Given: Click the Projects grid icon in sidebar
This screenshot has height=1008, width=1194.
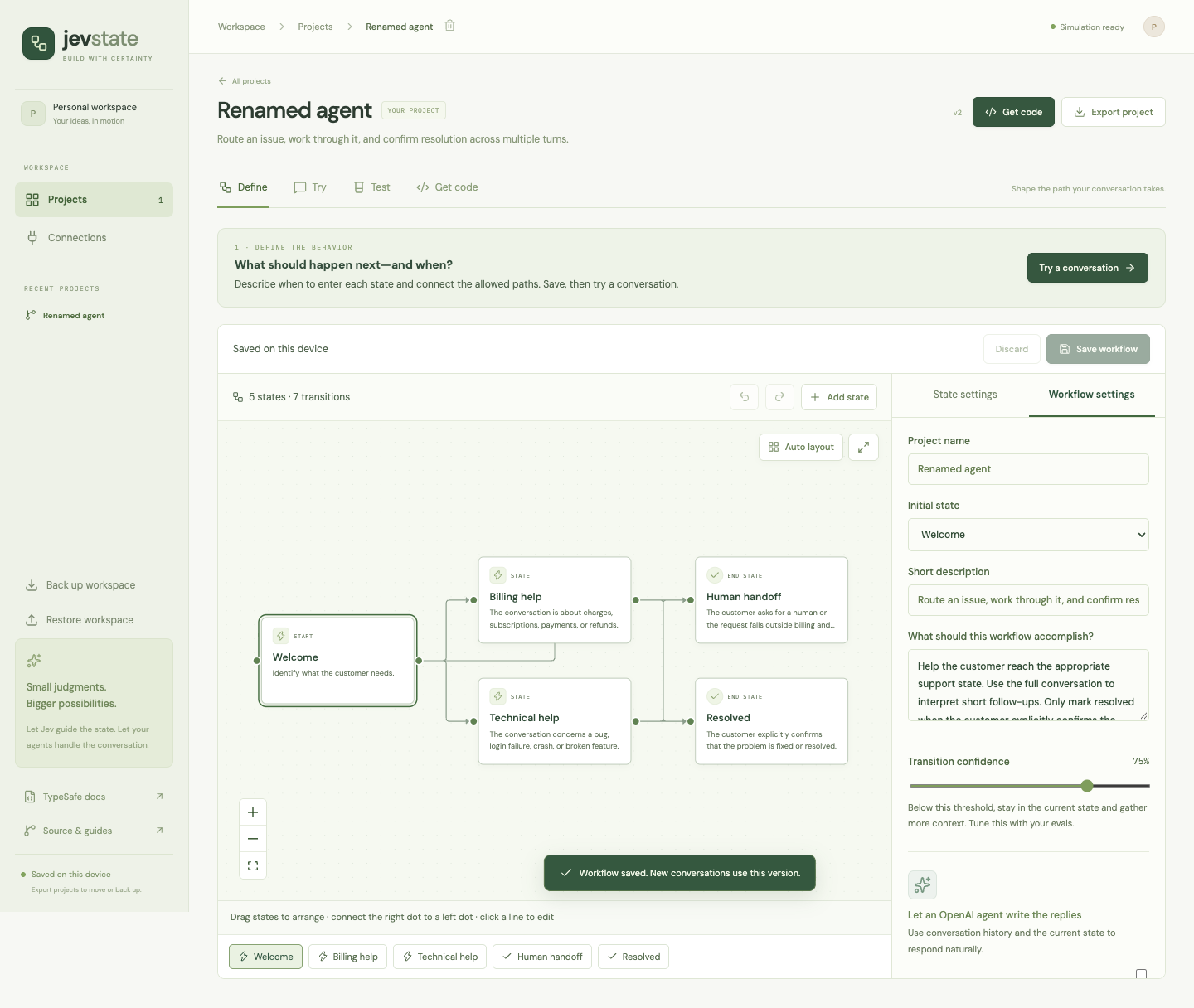Looking at the screenshot, I should click(32, 200).
